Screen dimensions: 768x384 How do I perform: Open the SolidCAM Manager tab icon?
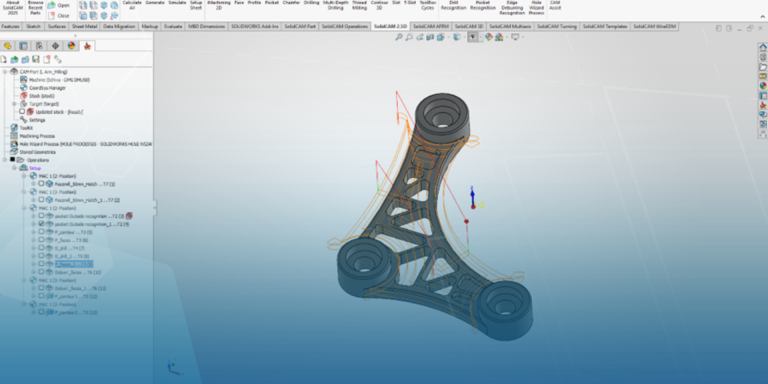[87, 46]
